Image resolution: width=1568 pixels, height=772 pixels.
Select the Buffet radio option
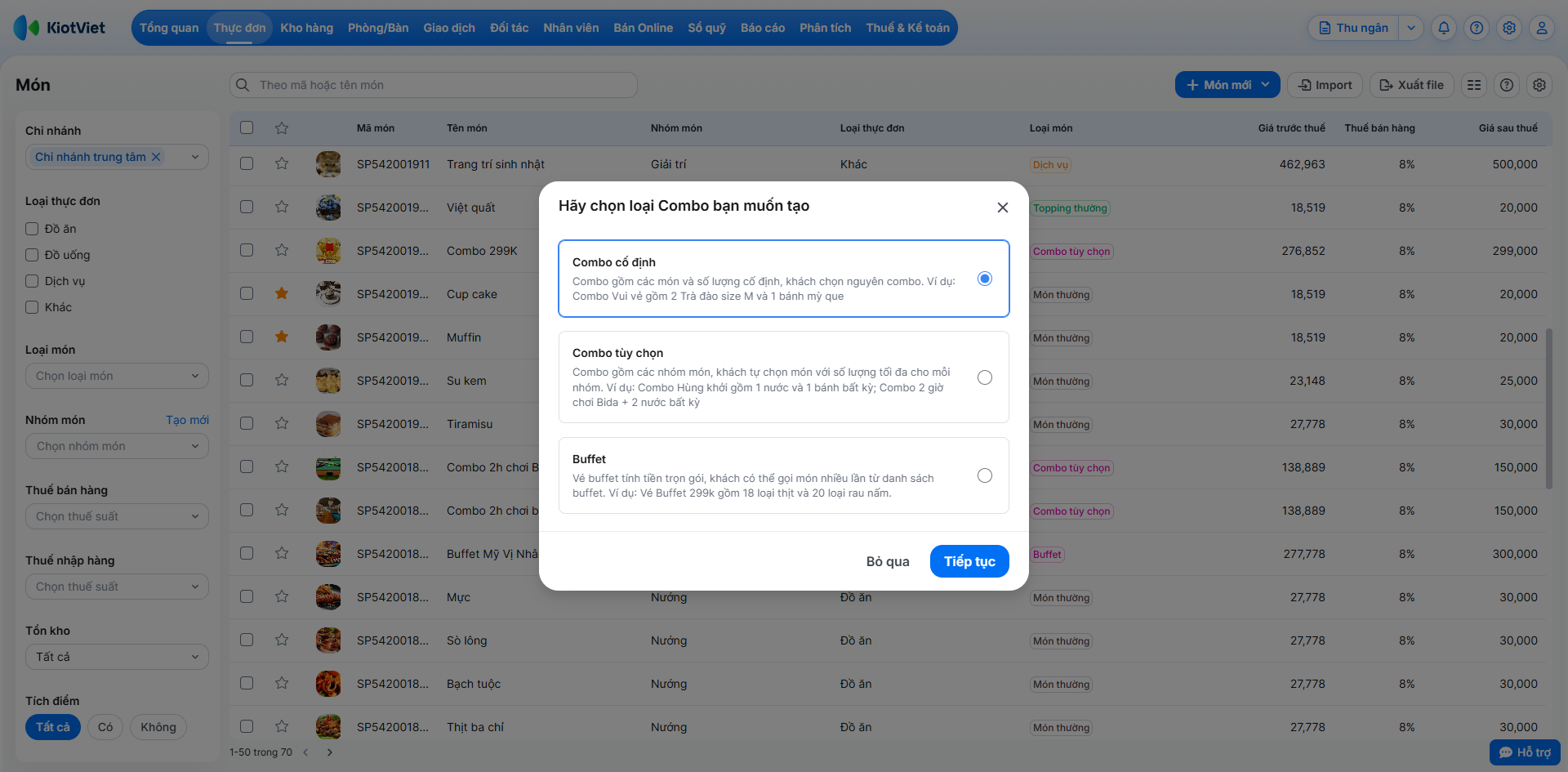tap(985, 475)
